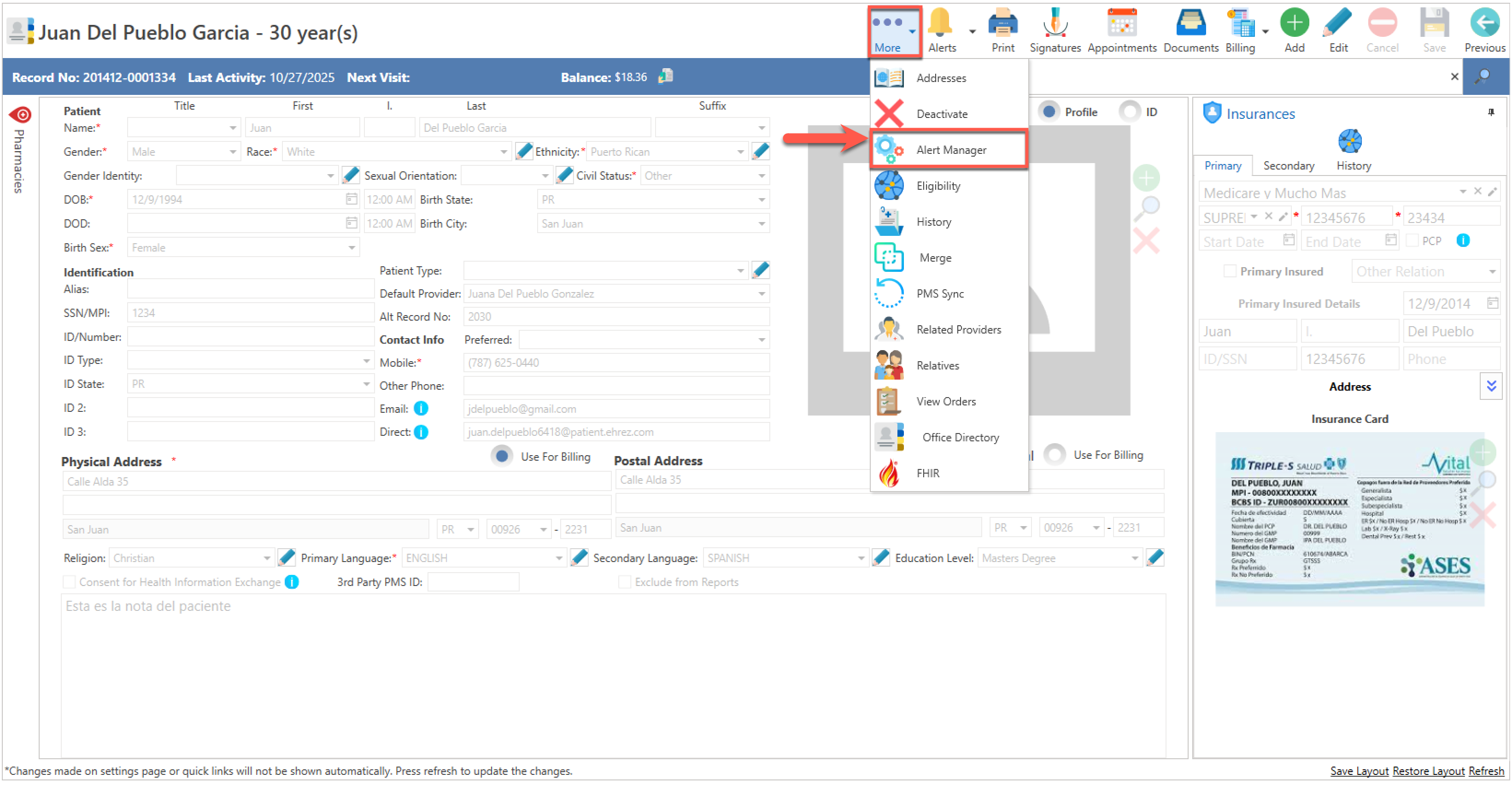
Task: Click the balance statement icon
Action: tap(666, 76)
